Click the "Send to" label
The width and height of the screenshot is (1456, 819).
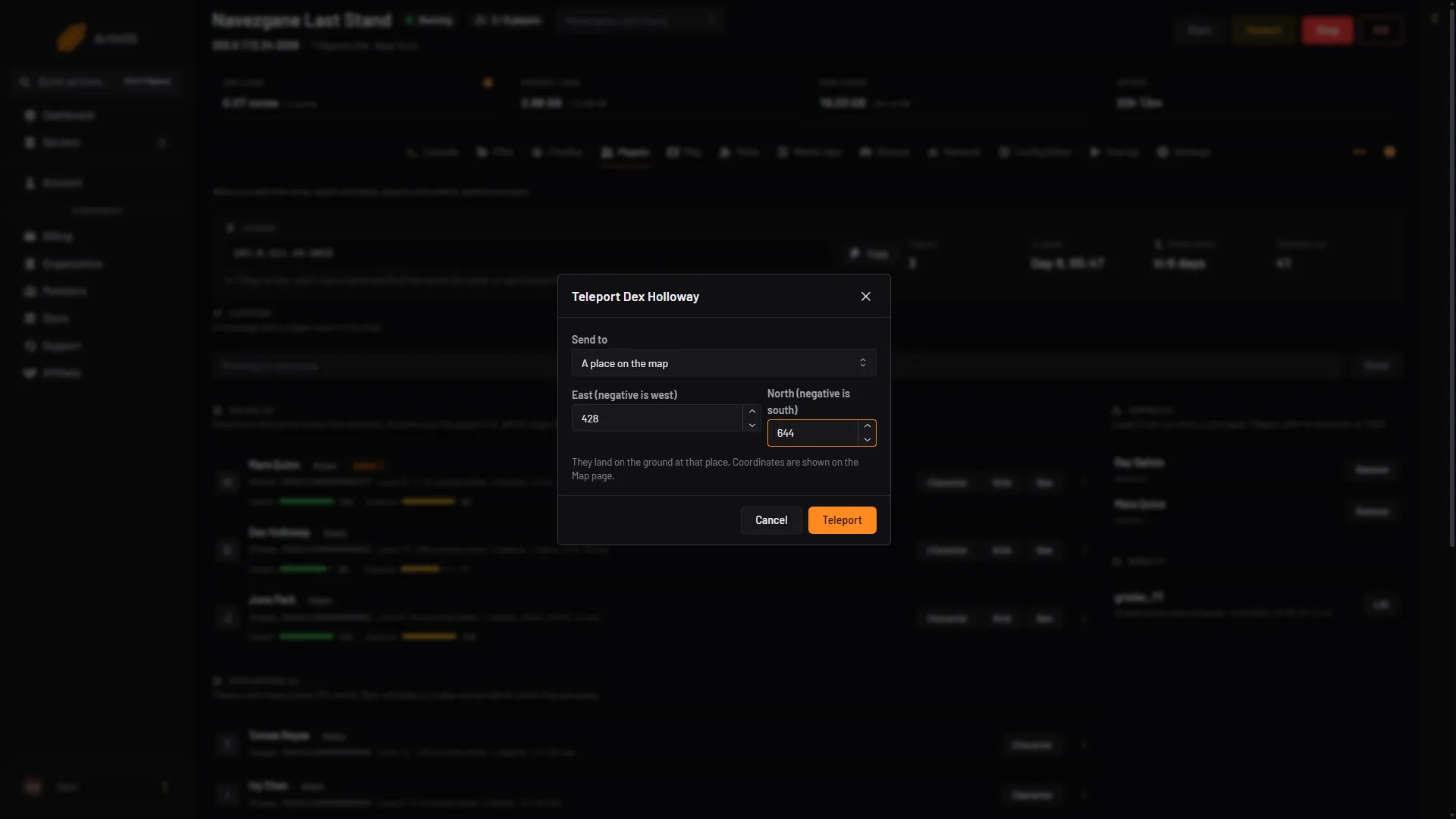(x=589, y=340)
